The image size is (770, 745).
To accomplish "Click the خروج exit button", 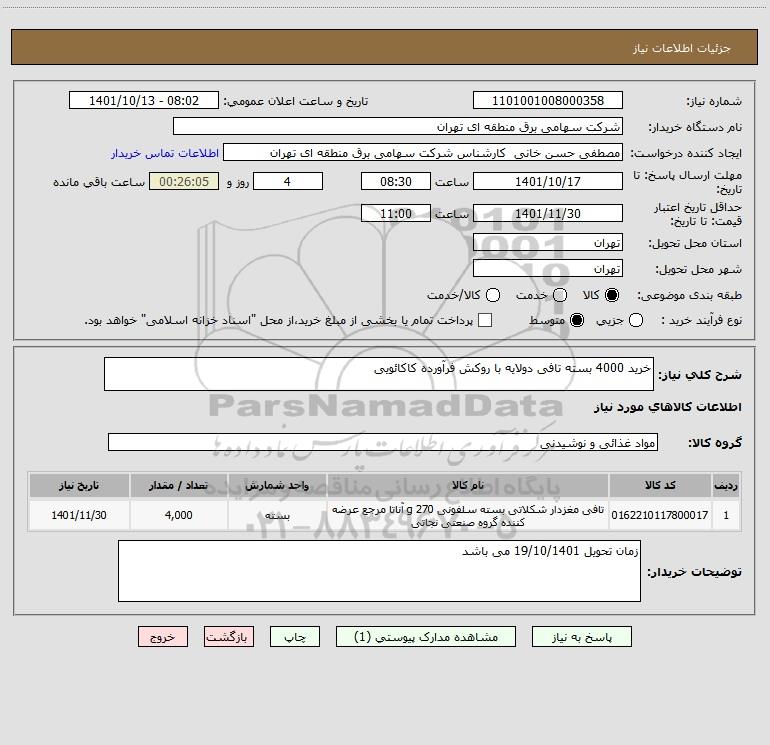I will (x=163, y=636).
